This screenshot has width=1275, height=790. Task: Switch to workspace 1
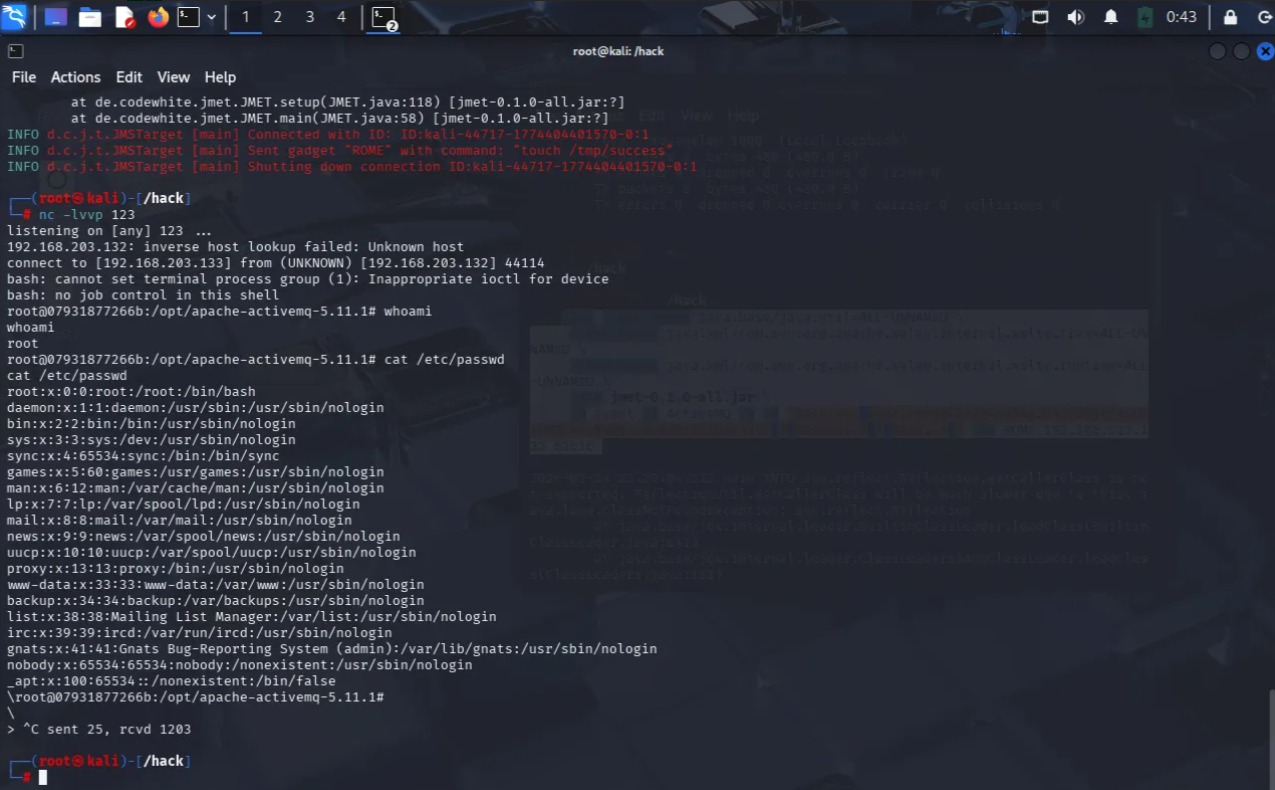coord(245,17)
